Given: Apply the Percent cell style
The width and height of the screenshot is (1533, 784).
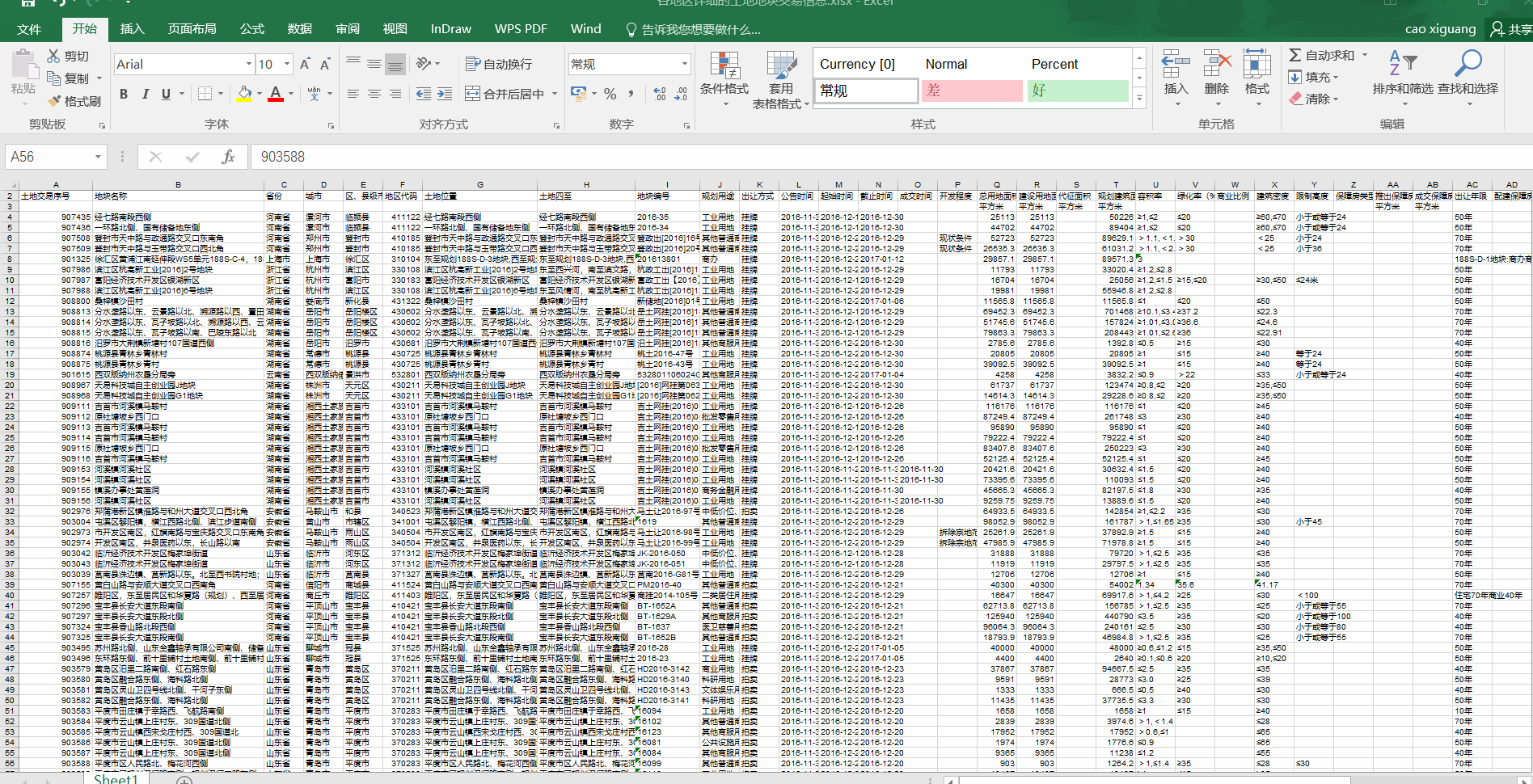Looking at the screenshot, I should tap(1054, 64).
